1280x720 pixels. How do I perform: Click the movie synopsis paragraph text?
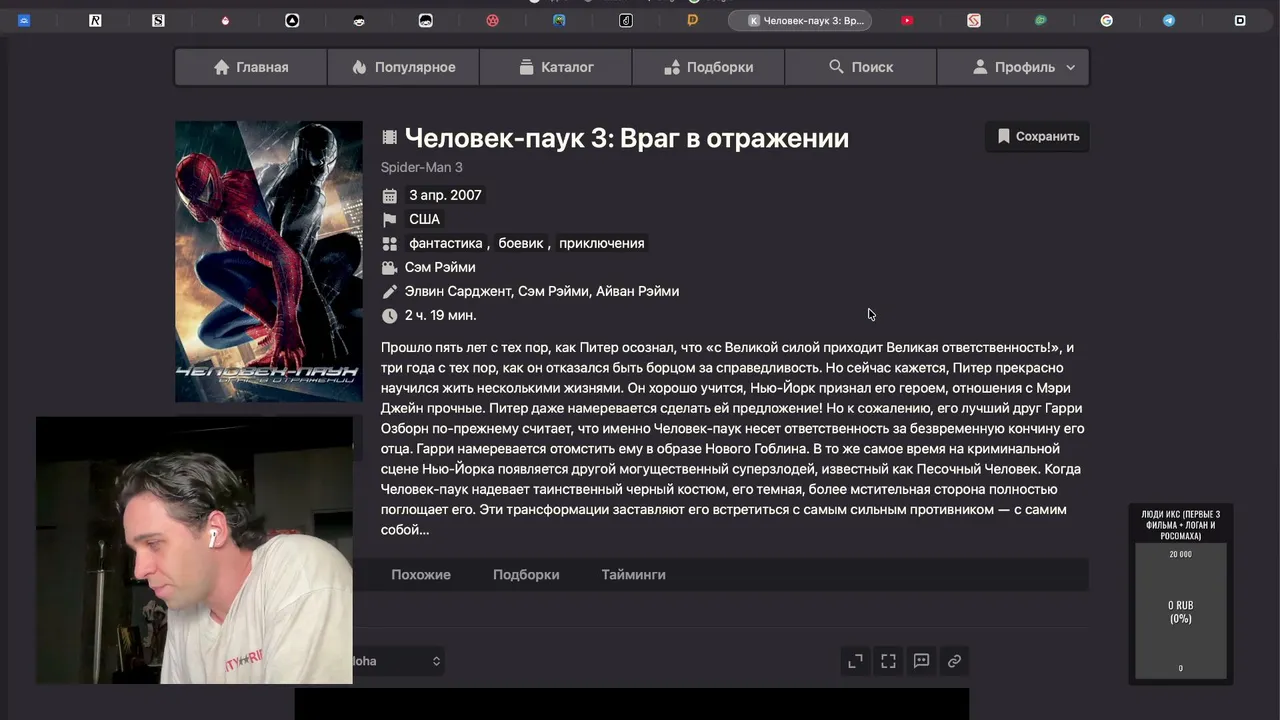[733, 438]
